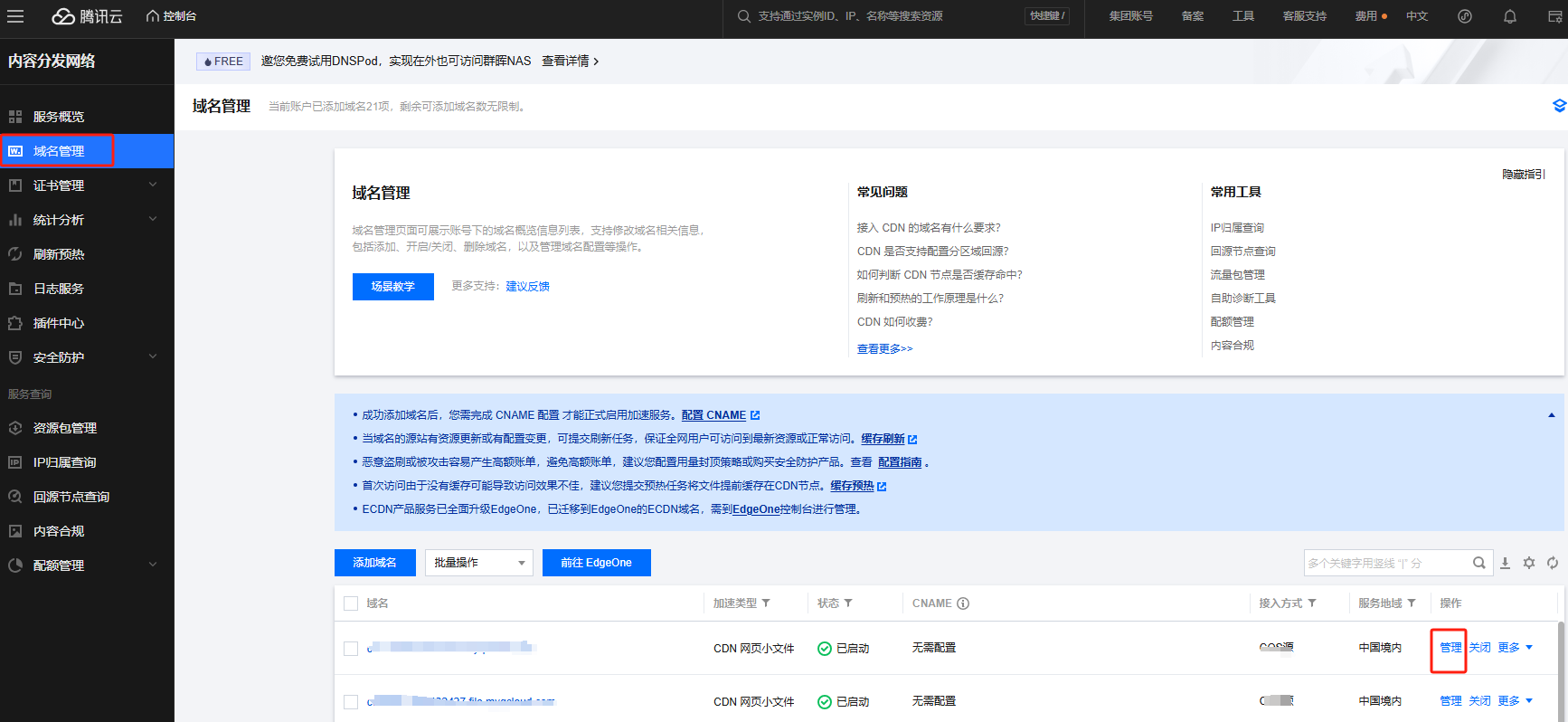
Task: Click 管理 in the first domain row
Action: pyautogui.click(x=1450, y=648)
